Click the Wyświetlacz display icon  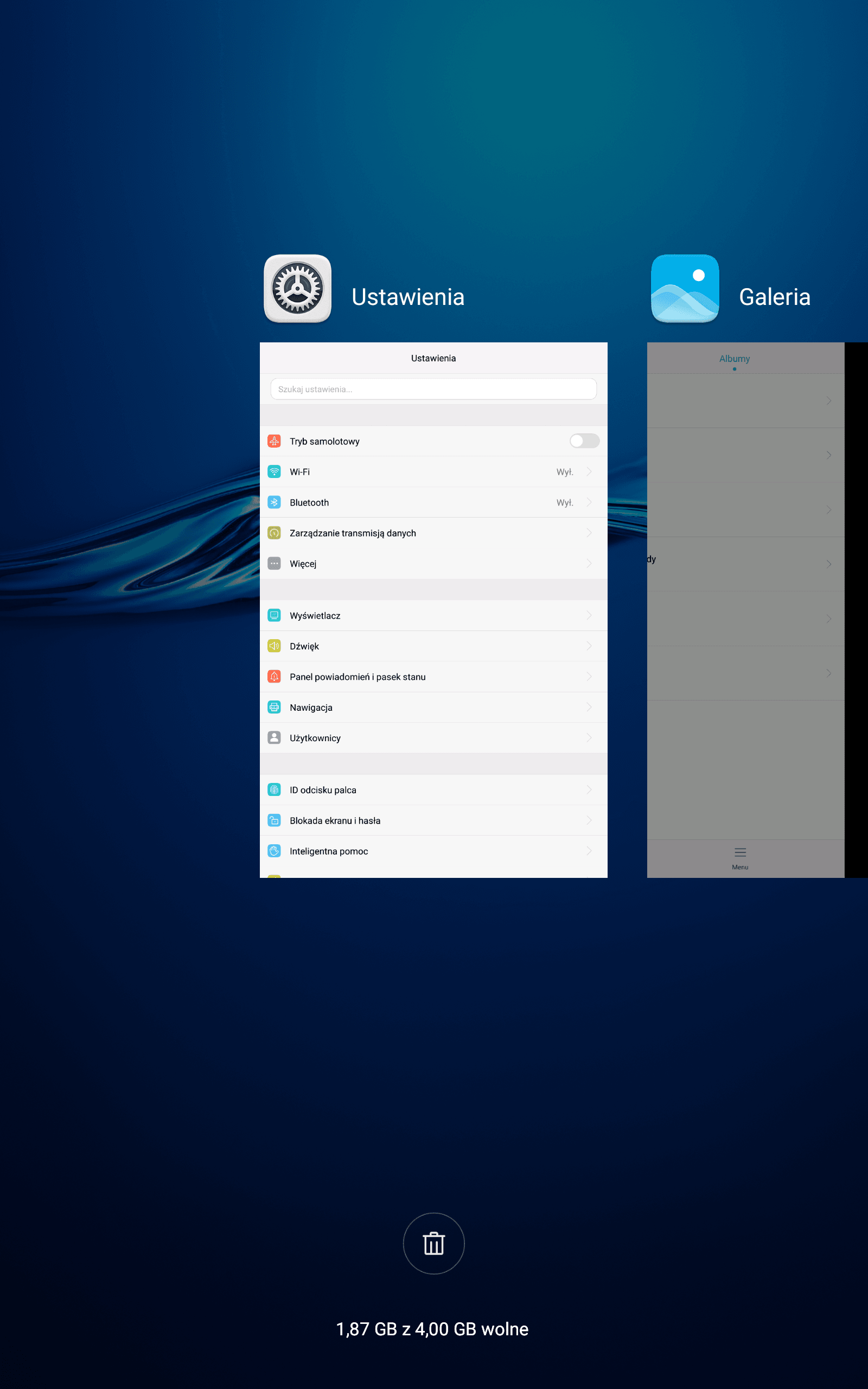coord(275,615)
